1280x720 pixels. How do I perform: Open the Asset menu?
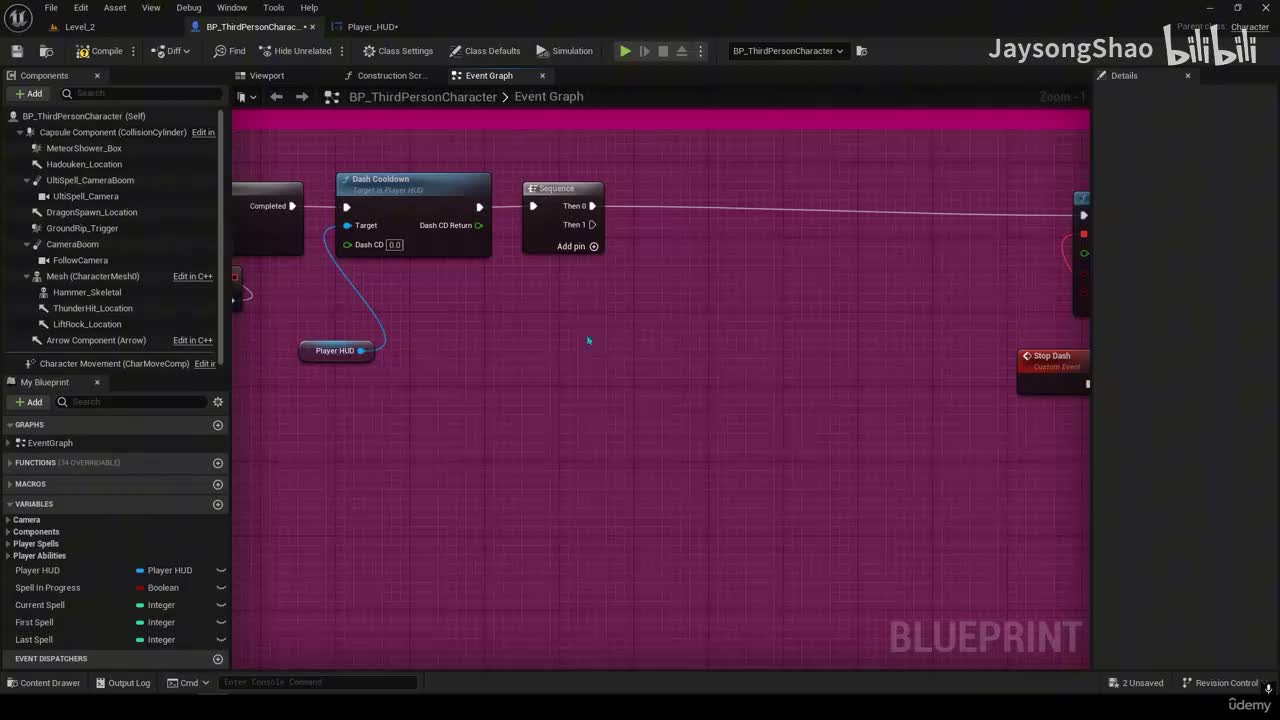pos(115,8)
